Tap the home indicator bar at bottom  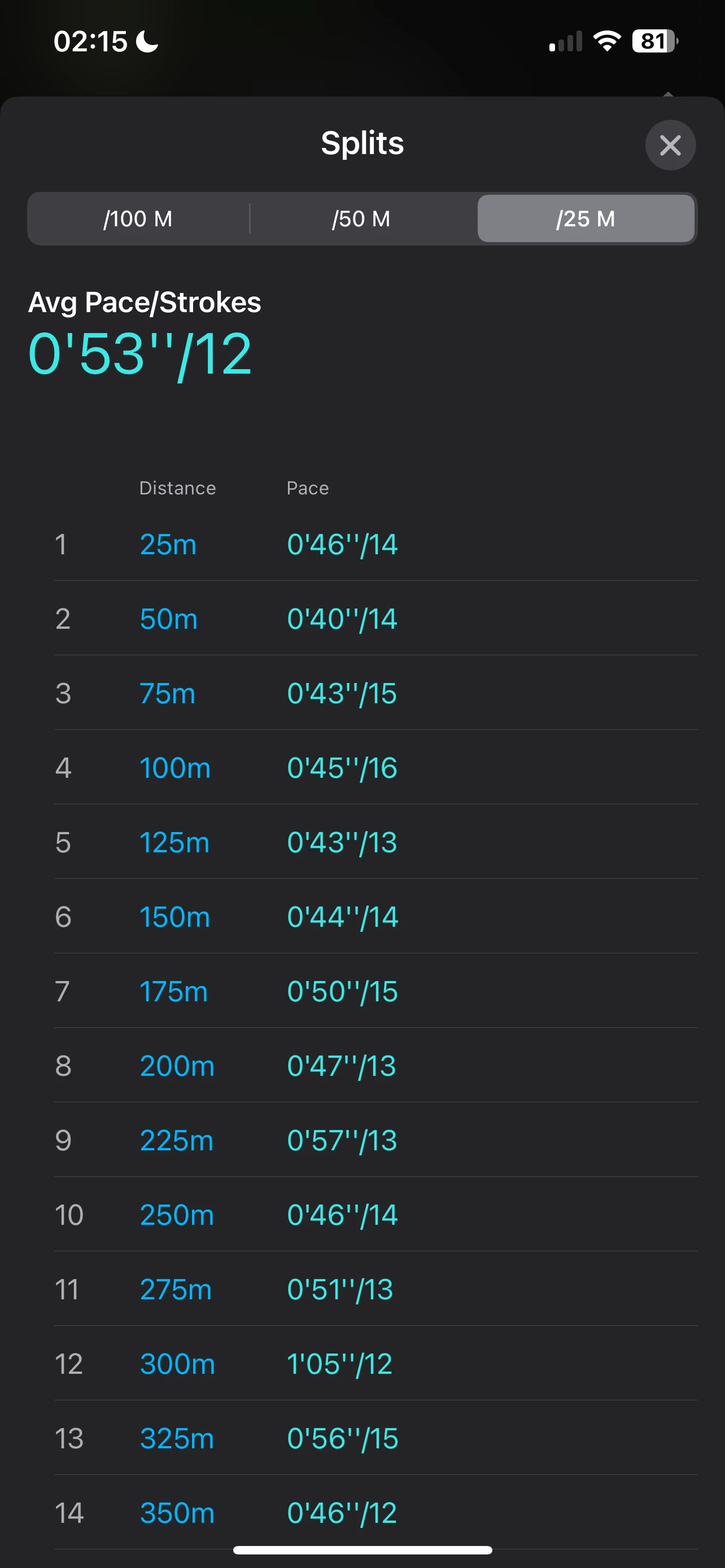tap(363, 1550)
